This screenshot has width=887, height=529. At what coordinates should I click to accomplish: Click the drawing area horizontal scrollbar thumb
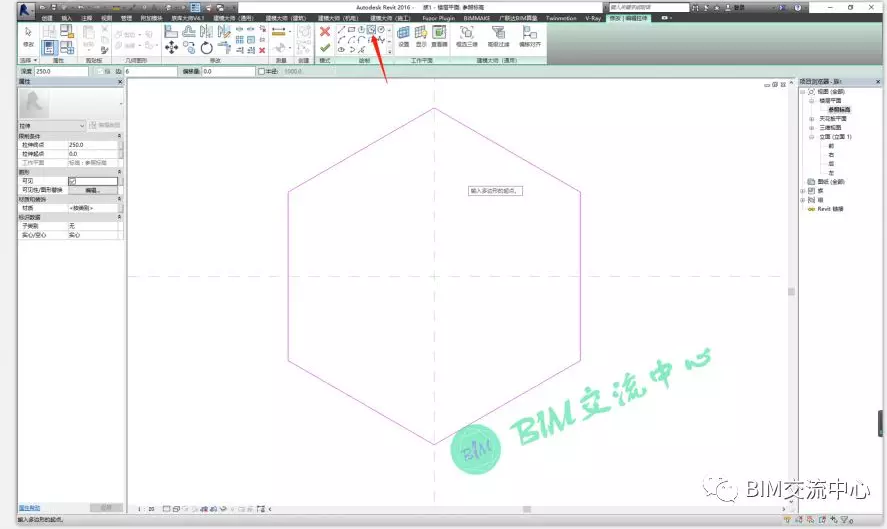(x=527, y=509)
